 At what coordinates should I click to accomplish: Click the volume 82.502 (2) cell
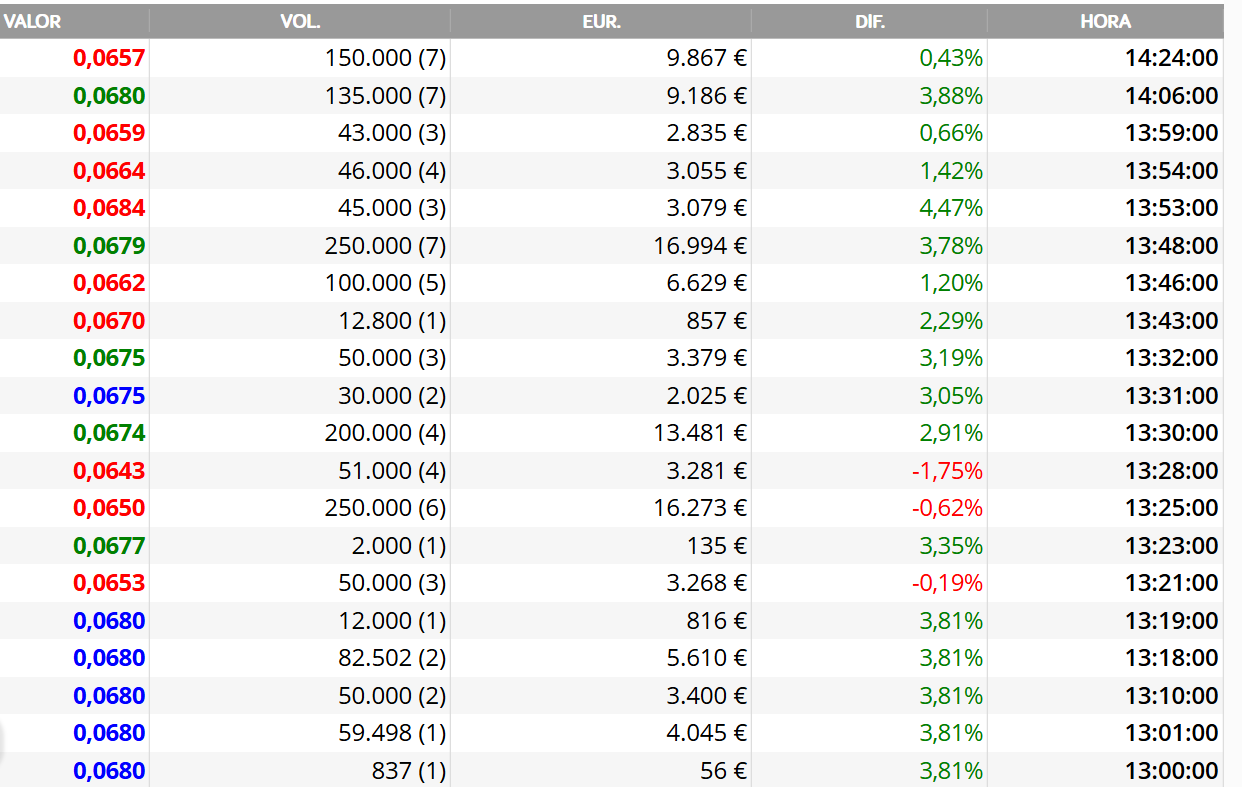(x=392, y=658)
